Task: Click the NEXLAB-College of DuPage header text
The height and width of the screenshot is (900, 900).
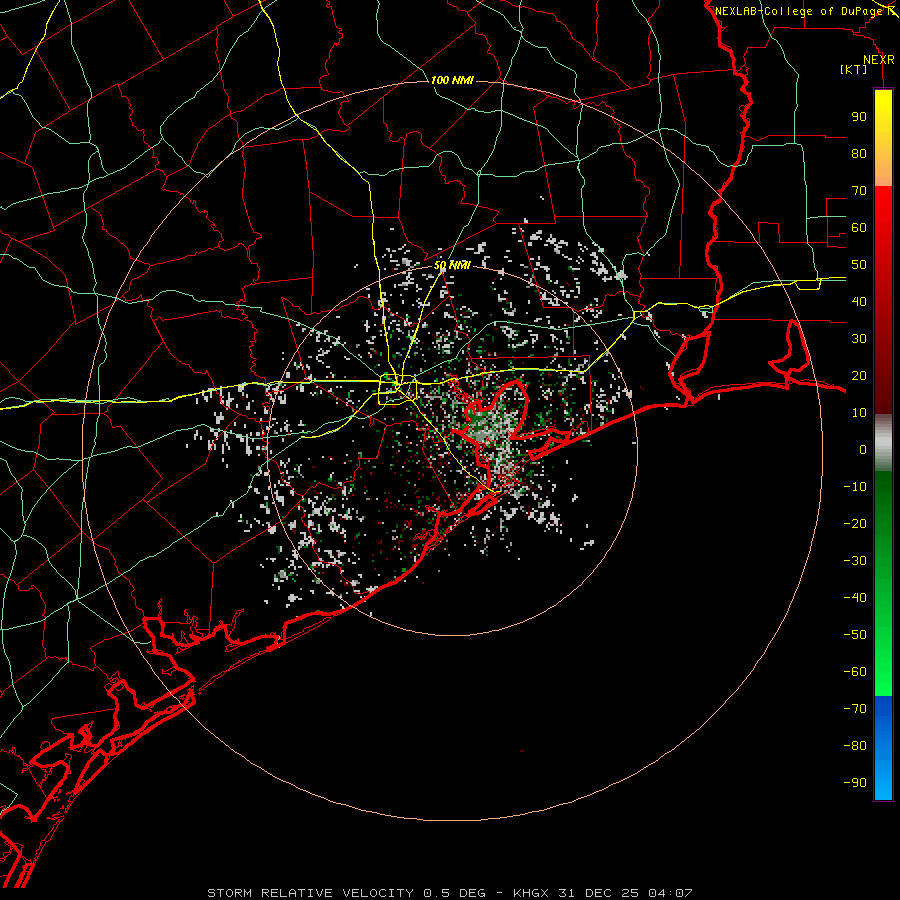Action: point(798,11)
